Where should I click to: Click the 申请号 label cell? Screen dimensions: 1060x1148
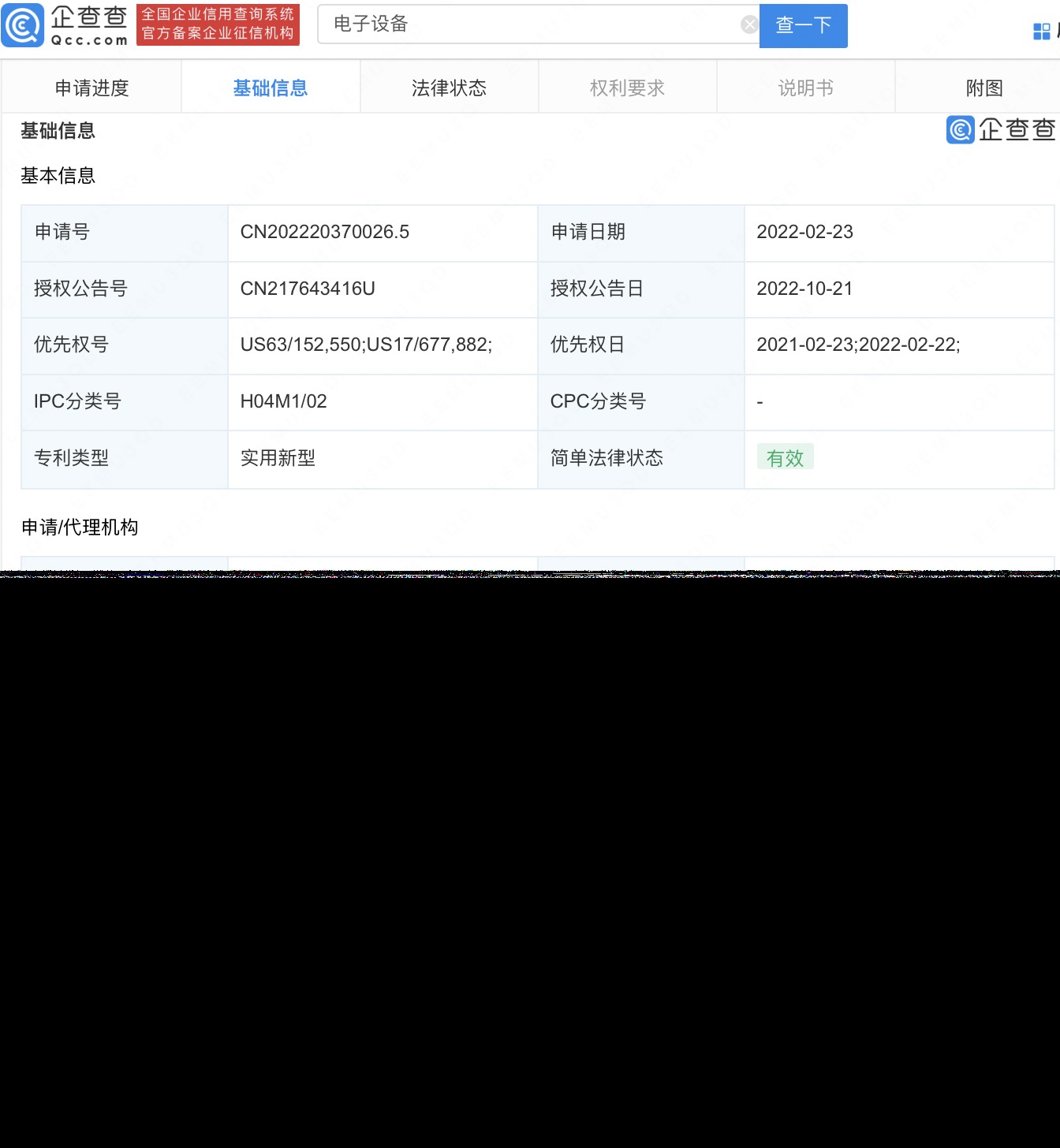tap(125, 233)
